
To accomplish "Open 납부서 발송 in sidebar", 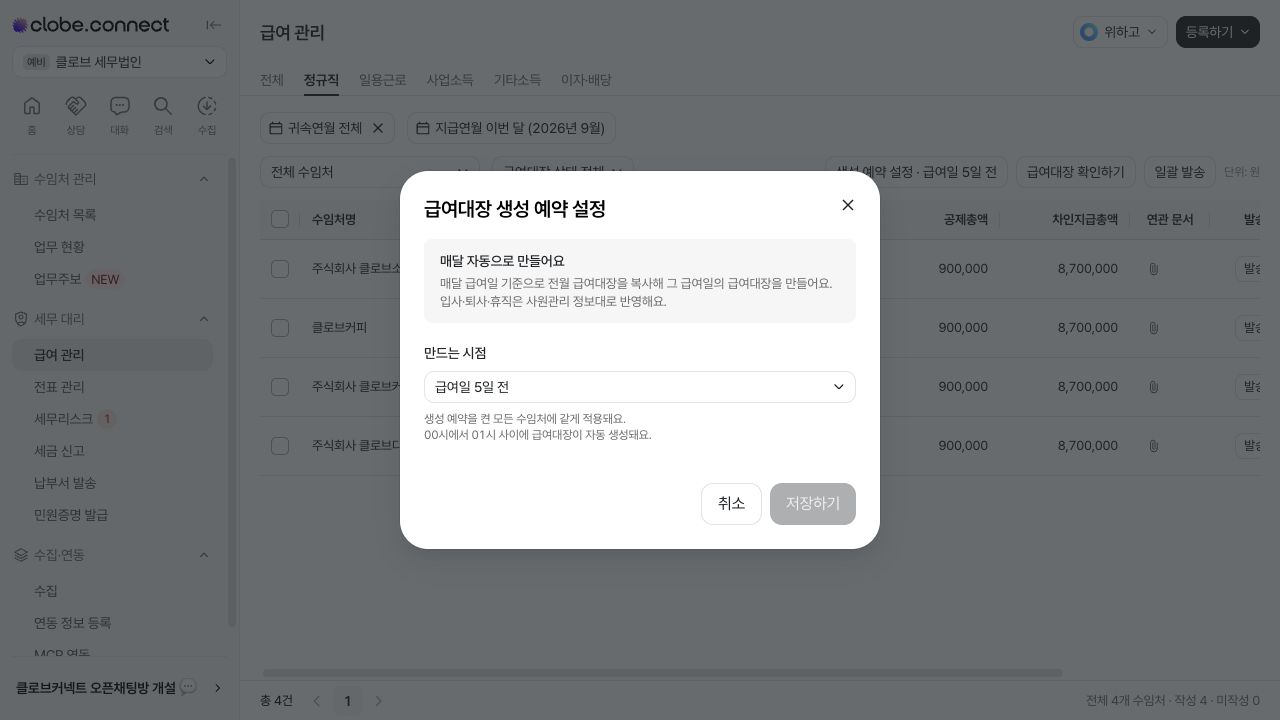I will pyautogui.click(x=112, y=483).
